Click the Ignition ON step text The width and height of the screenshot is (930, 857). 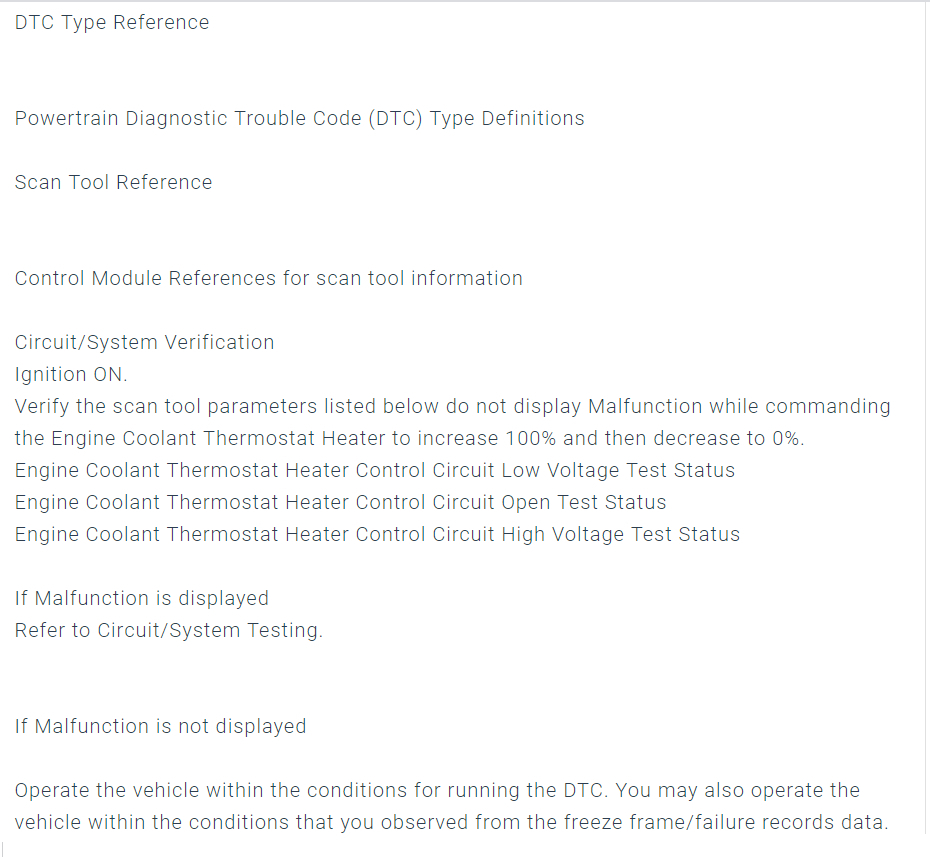(71, 374)
